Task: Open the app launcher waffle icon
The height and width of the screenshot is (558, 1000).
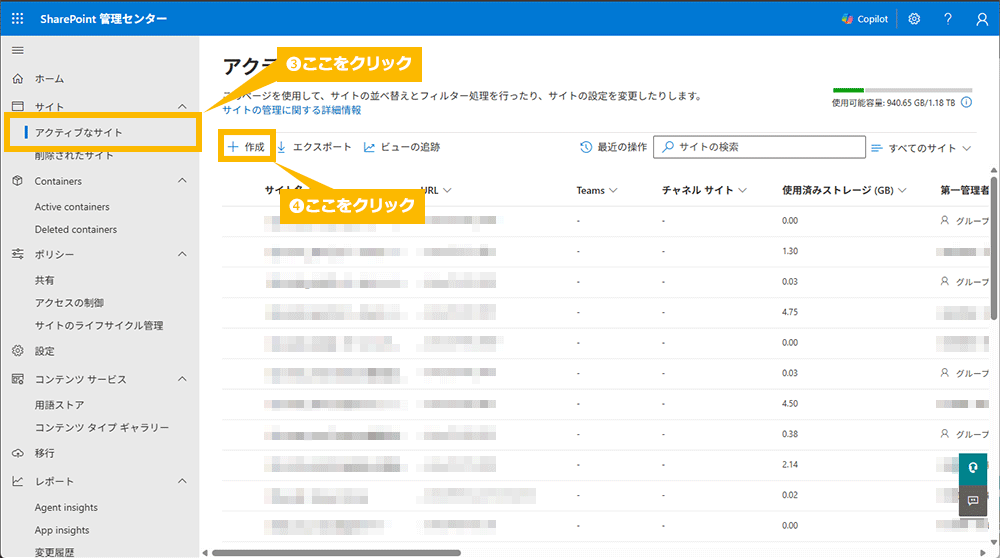Action: [17, 18]
